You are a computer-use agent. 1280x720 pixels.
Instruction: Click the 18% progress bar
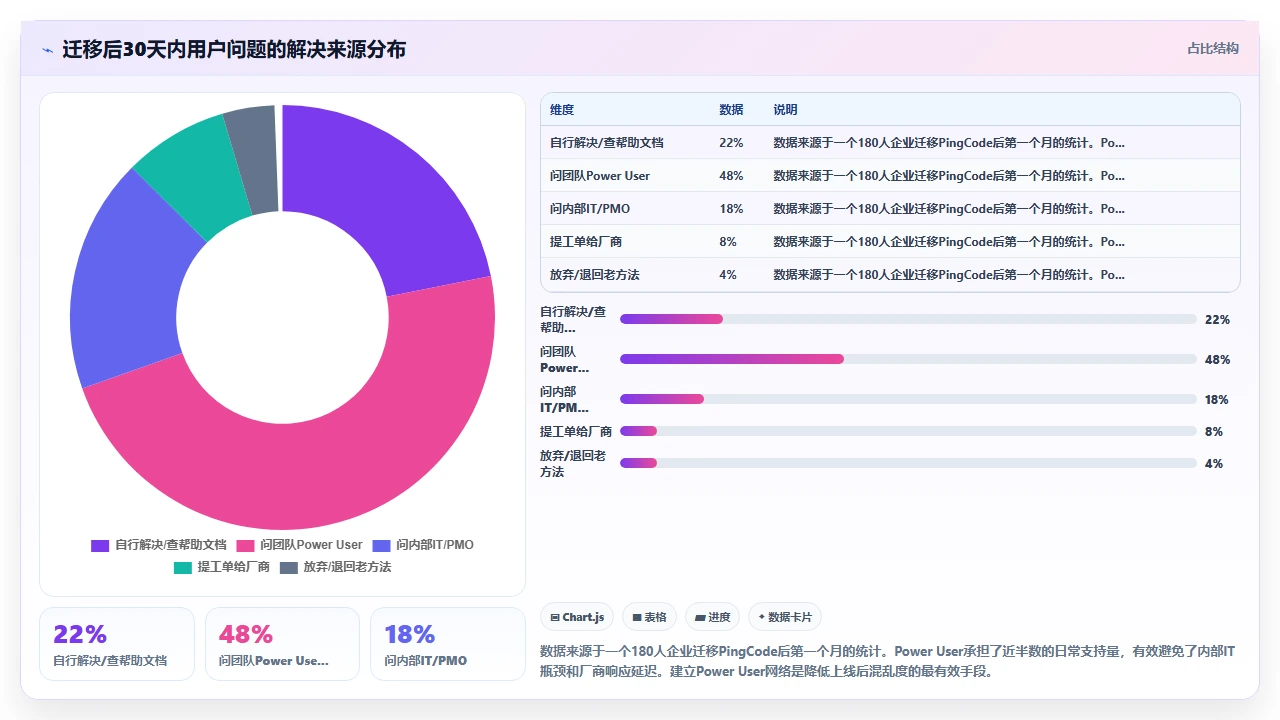point(908,399)
